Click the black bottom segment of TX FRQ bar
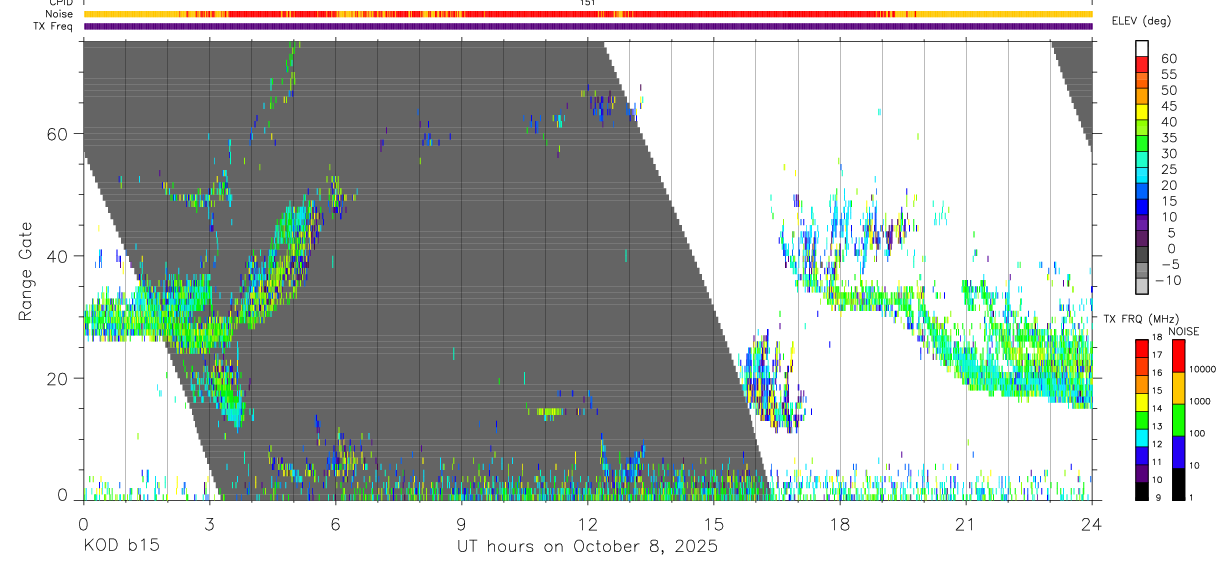This screenshot has height=567, width=1228. (x=1141, y=489)
